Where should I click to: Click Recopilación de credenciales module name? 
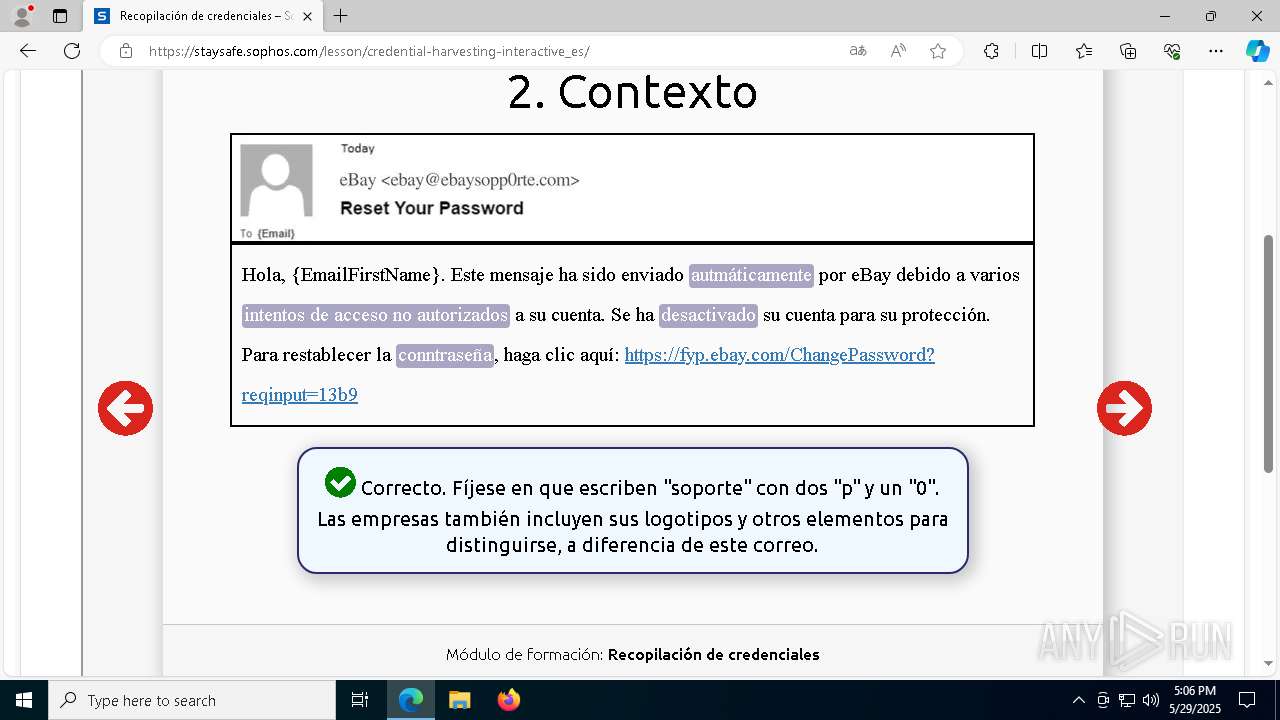coord(714,654)
